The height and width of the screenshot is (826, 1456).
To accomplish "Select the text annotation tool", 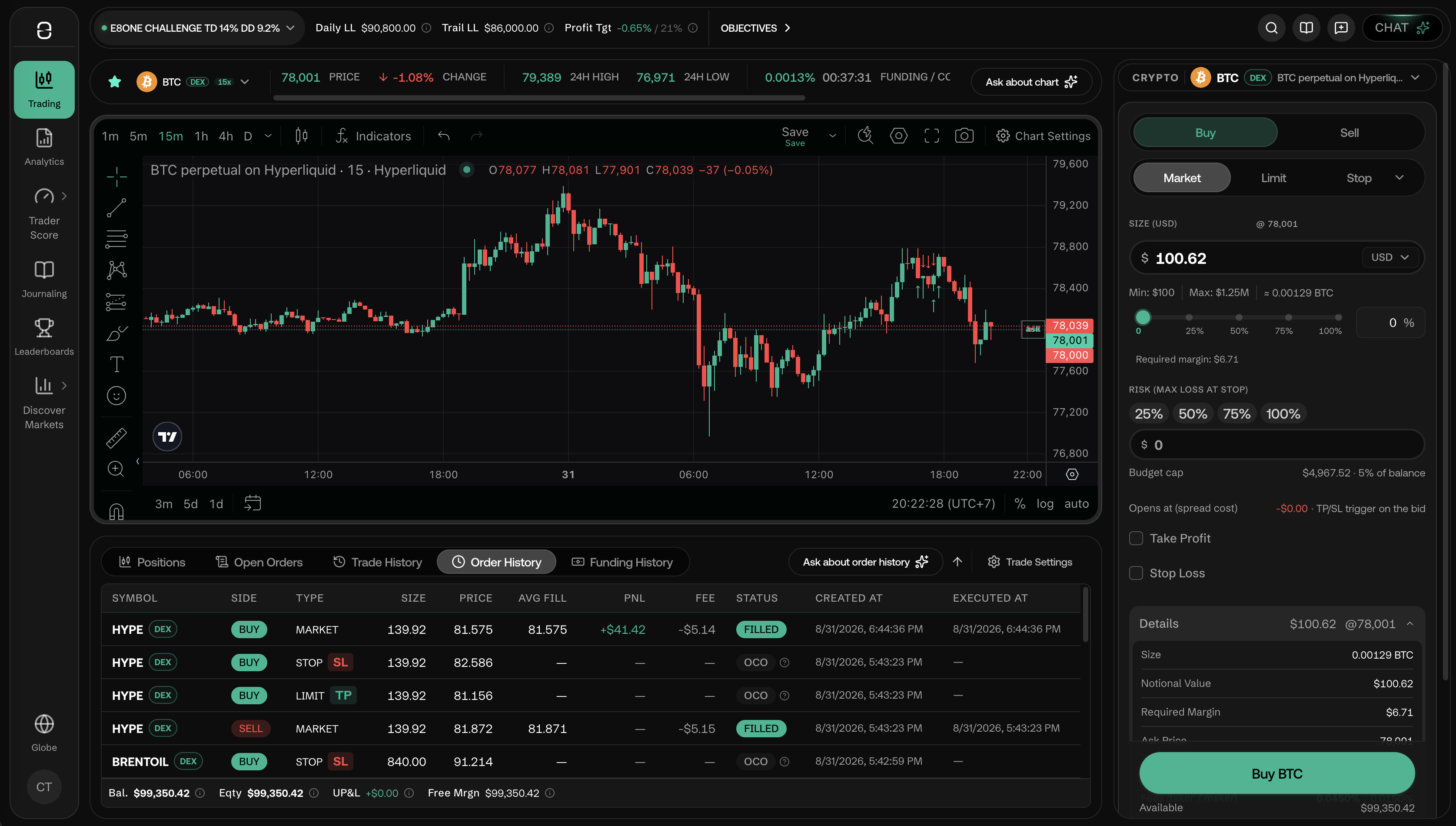I will click(x=116, y=364).
